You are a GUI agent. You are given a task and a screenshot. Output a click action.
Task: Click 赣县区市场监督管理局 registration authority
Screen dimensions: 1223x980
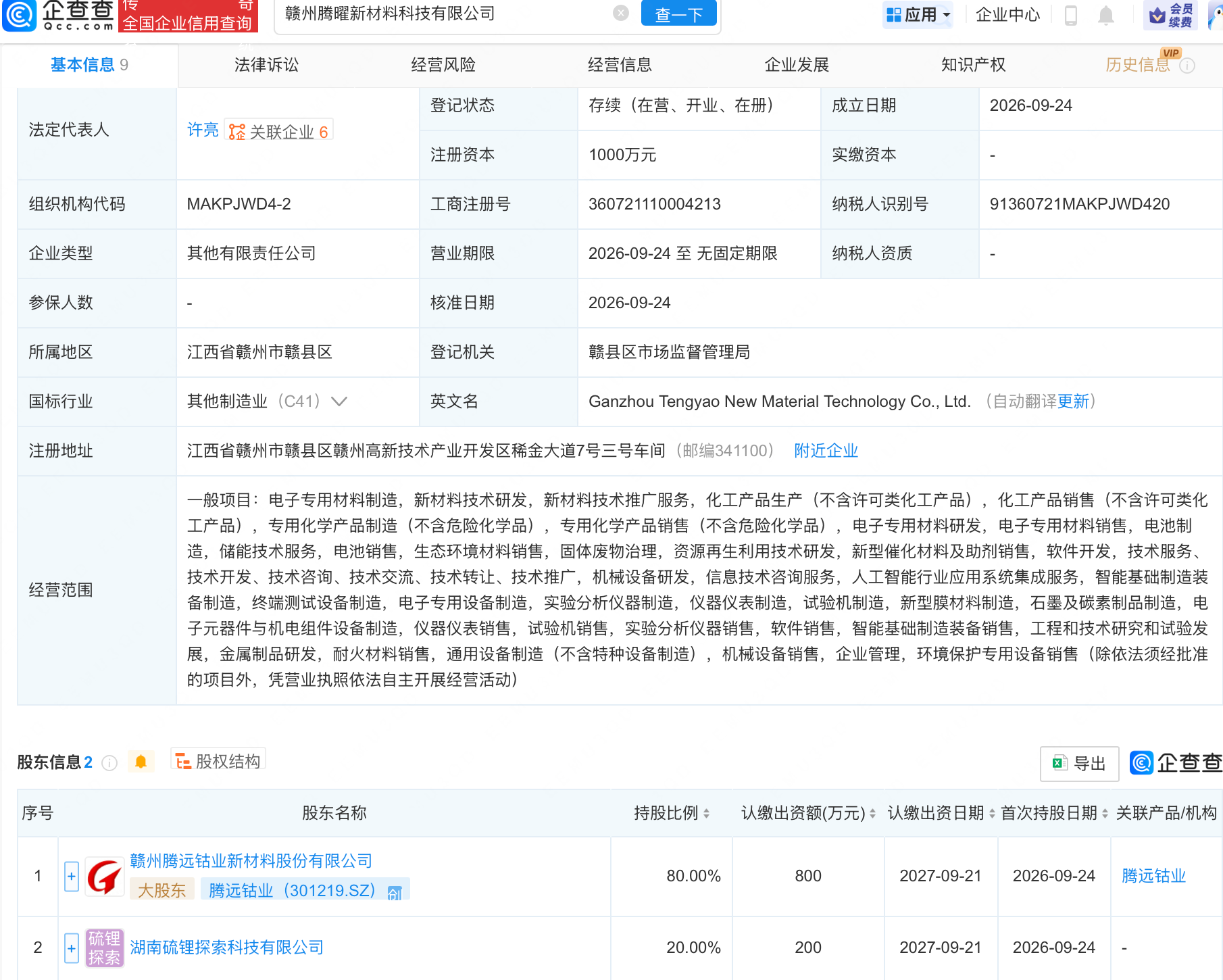pos(670,352)
